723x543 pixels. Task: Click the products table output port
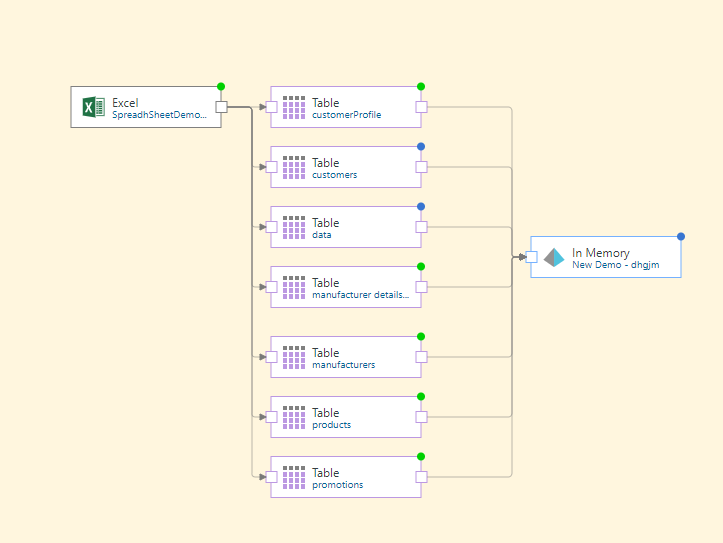pos(421,417)
